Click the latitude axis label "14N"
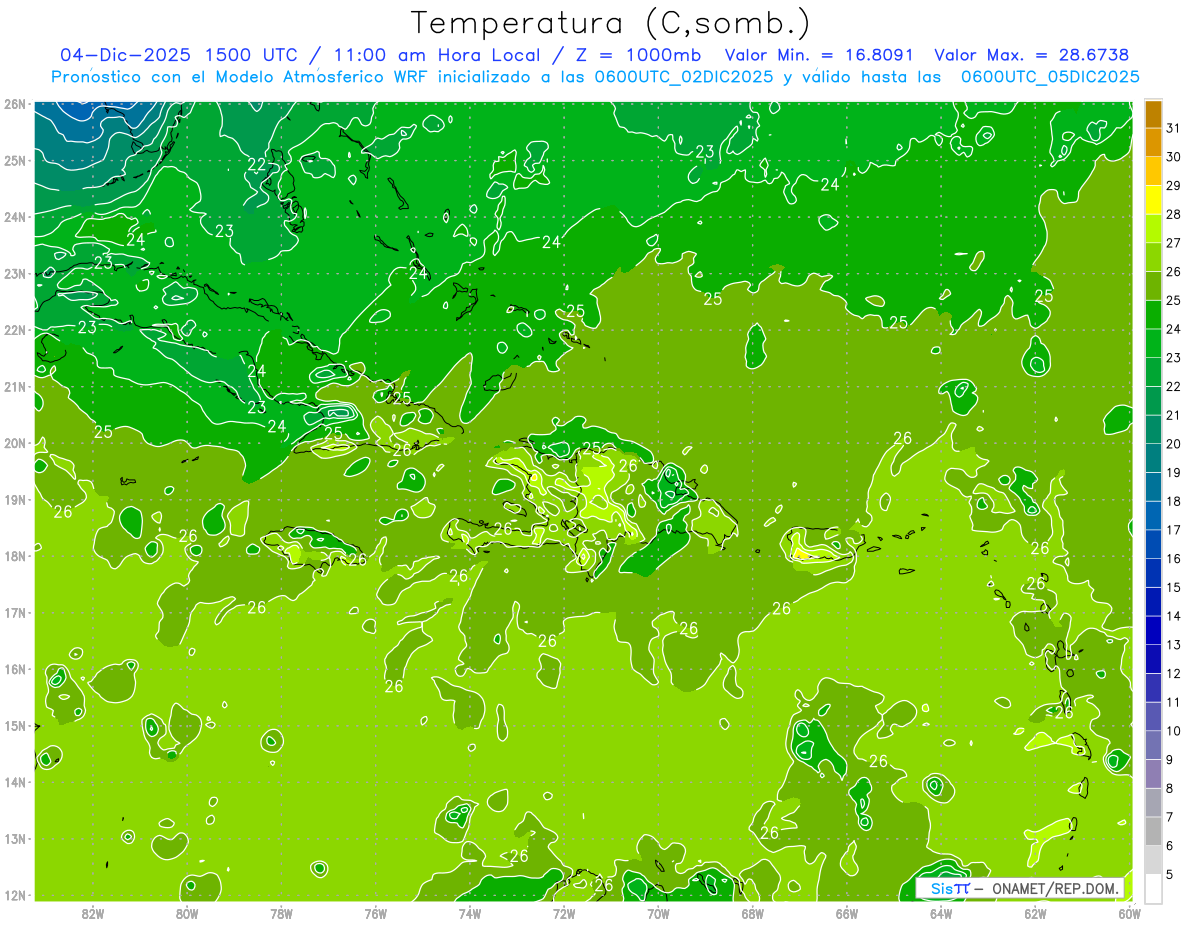Image resolution: width=1200 pixels, height=927 pixels. coord(15,782)
